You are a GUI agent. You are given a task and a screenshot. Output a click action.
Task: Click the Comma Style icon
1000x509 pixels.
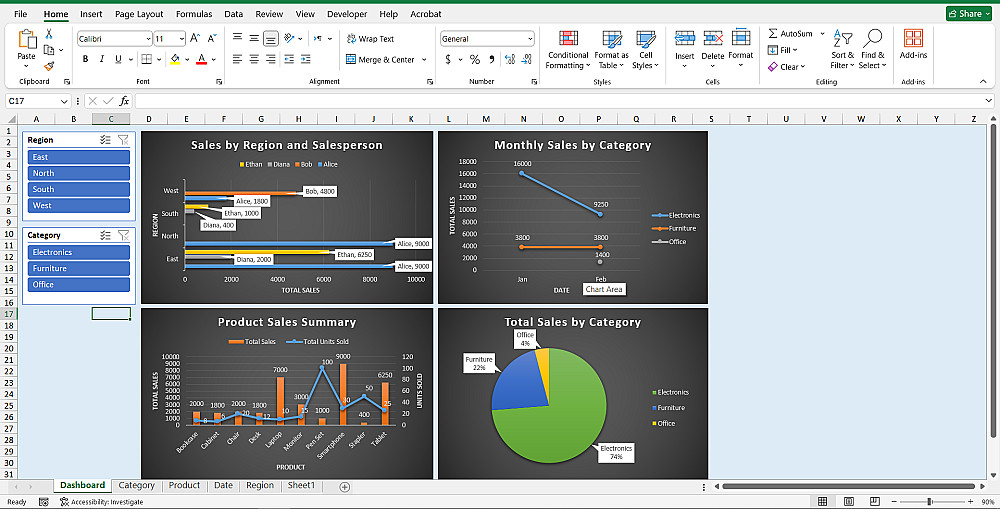[492, 59]
